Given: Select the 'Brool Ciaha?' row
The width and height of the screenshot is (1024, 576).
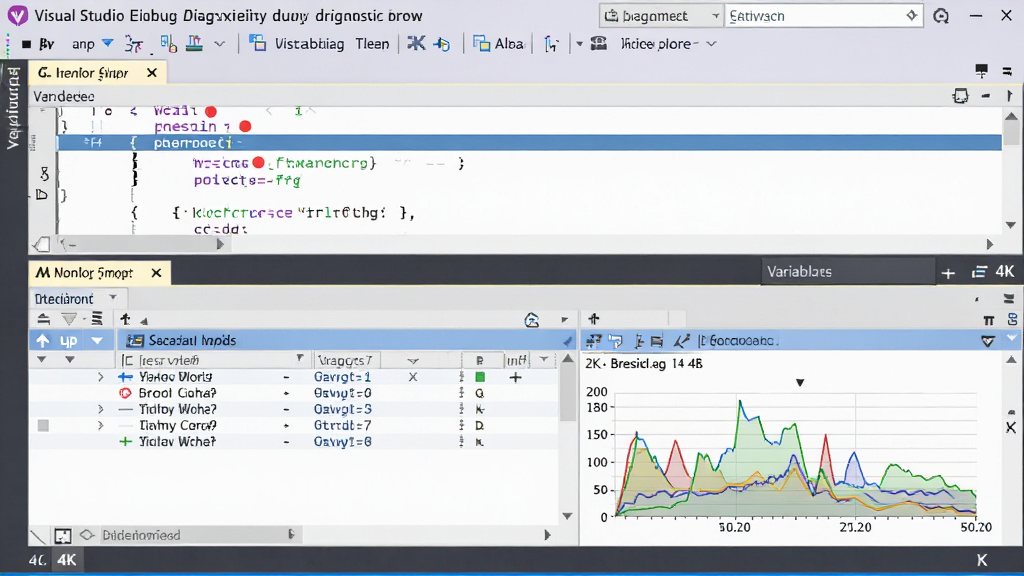Looking at the screenshot, I should click(x=294, y=393).
